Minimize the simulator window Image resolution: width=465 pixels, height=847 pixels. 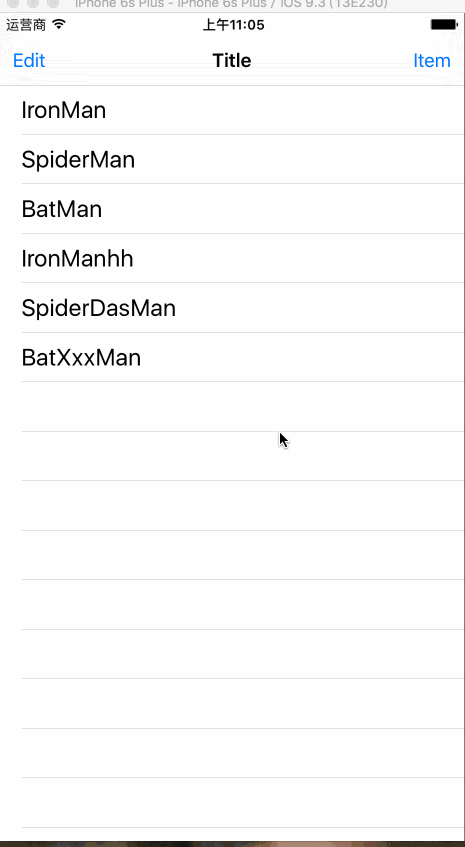click(32, 3)
